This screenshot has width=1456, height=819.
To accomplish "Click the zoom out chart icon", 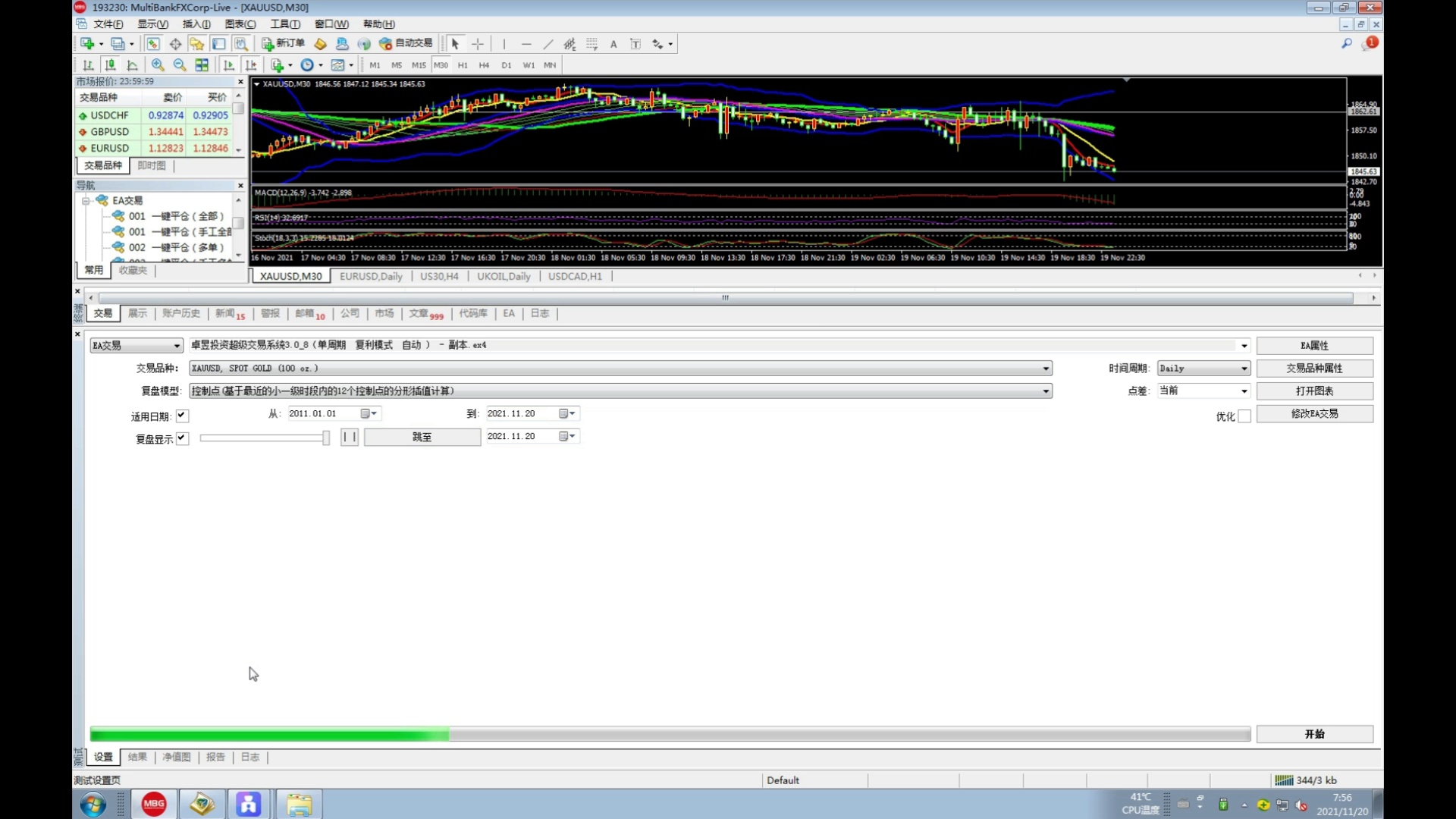I will point(180,65).
